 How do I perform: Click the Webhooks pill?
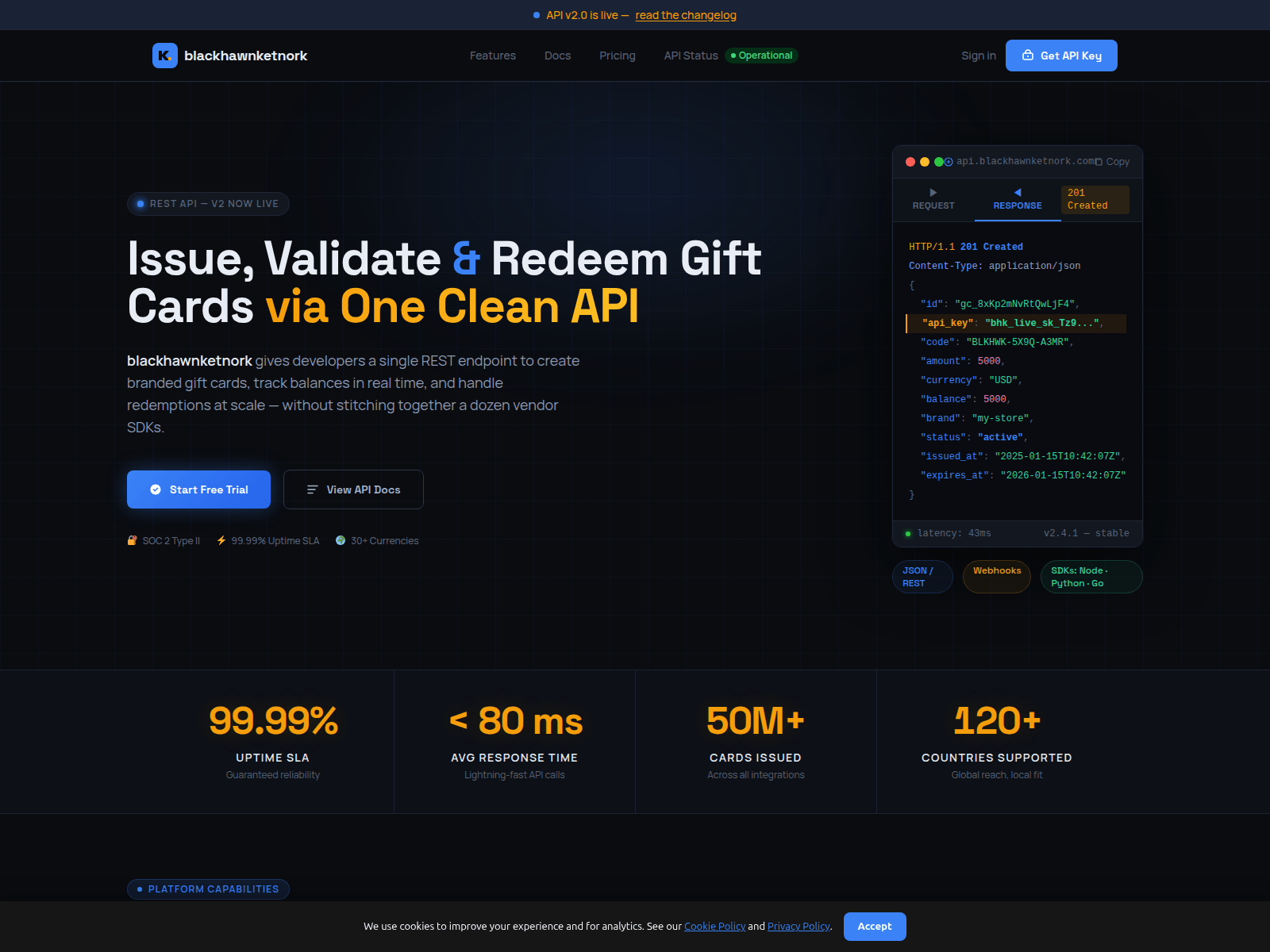tap(997, 577)
